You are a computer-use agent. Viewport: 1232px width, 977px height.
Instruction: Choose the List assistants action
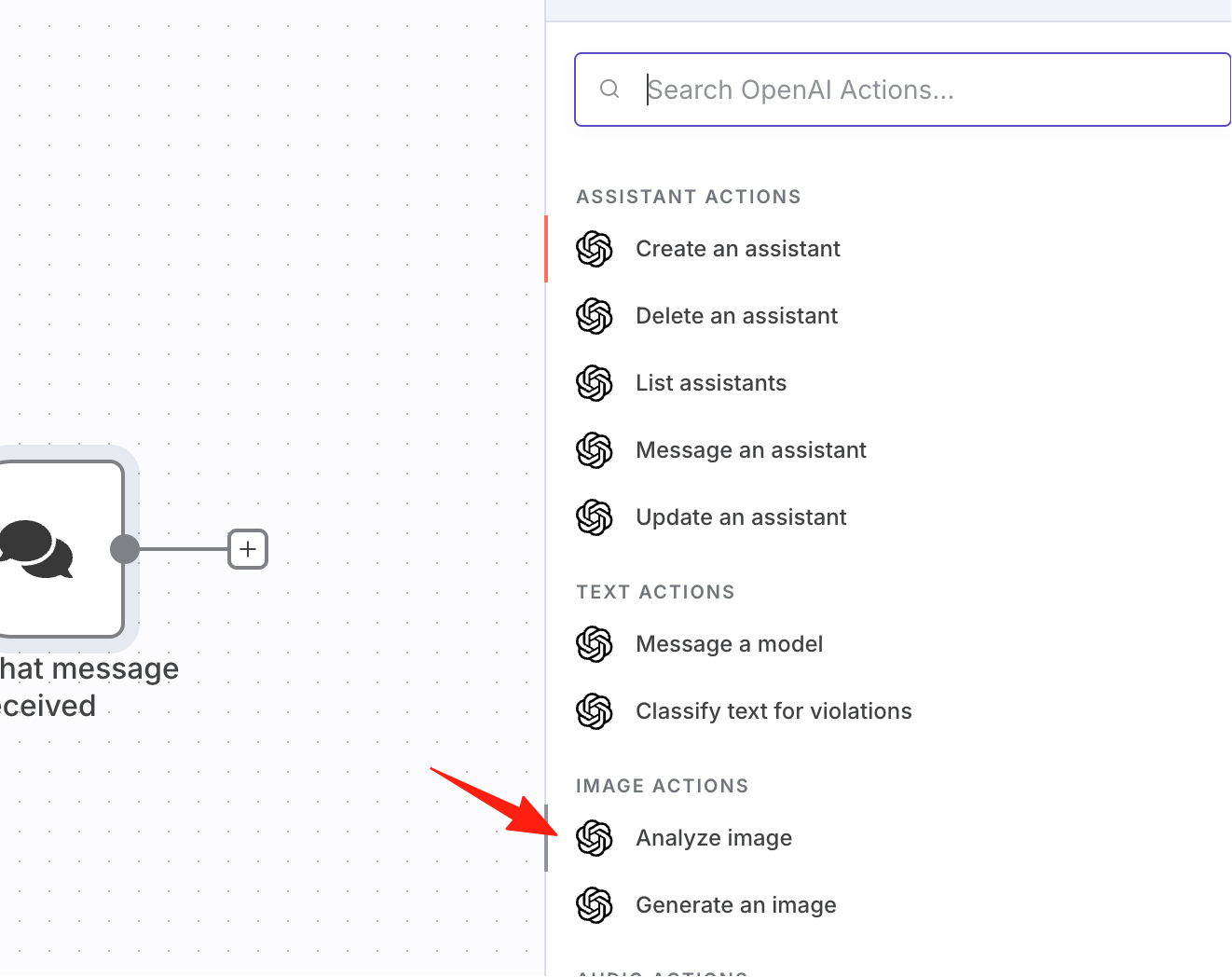889,383
